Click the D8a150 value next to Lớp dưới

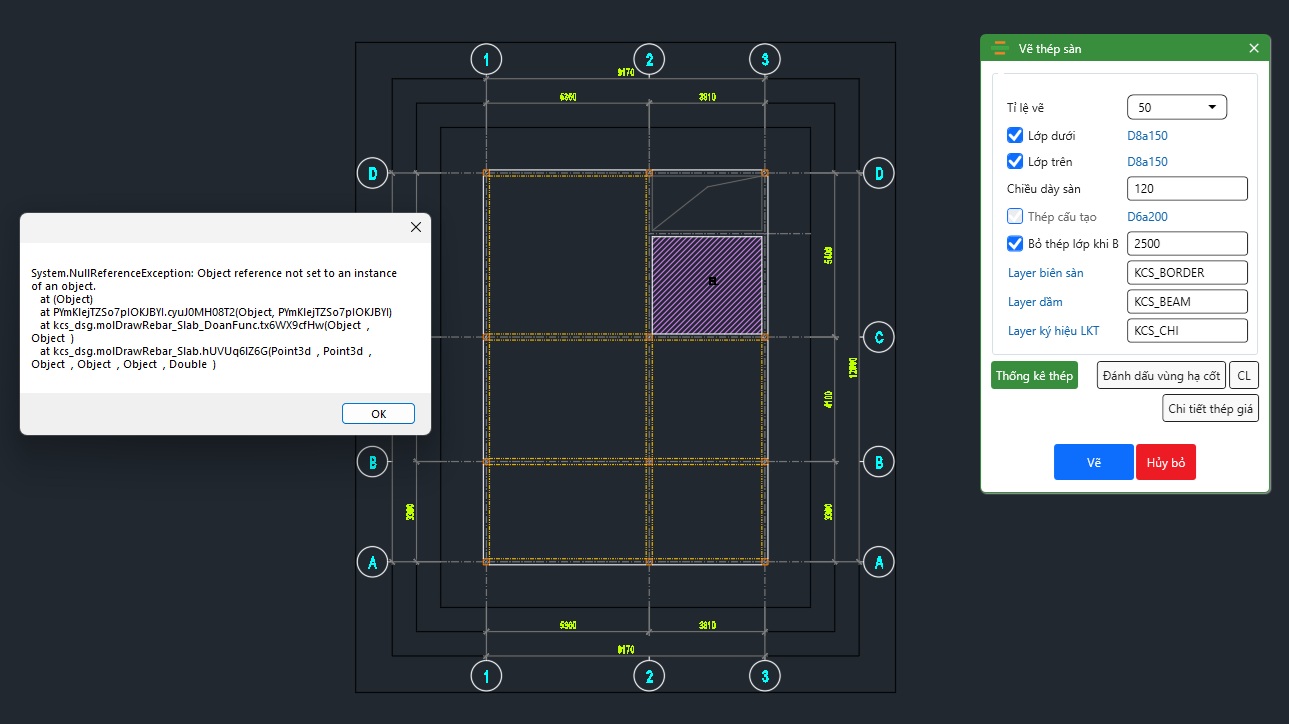click(x=1147, y=136)
